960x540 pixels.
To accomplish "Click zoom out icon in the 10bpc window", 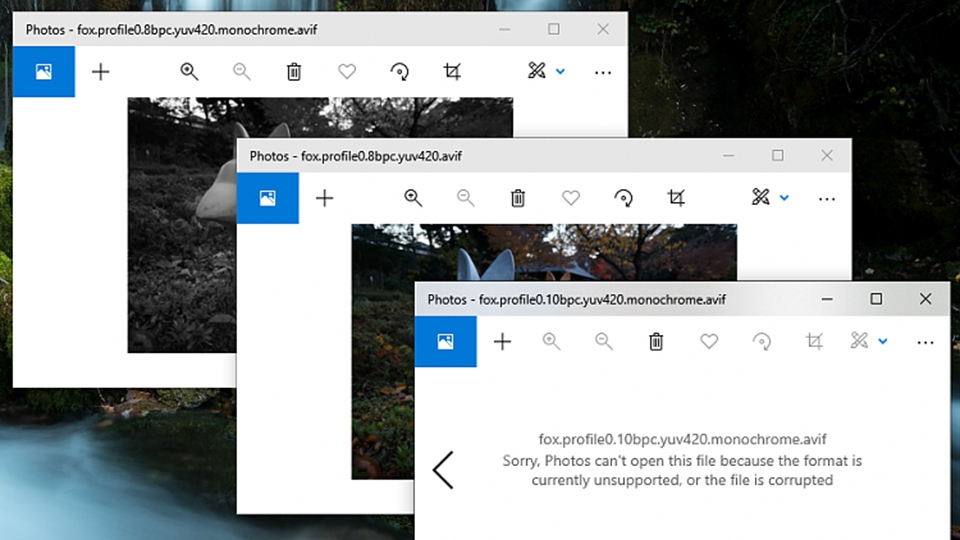I will (x=604, y=341).
